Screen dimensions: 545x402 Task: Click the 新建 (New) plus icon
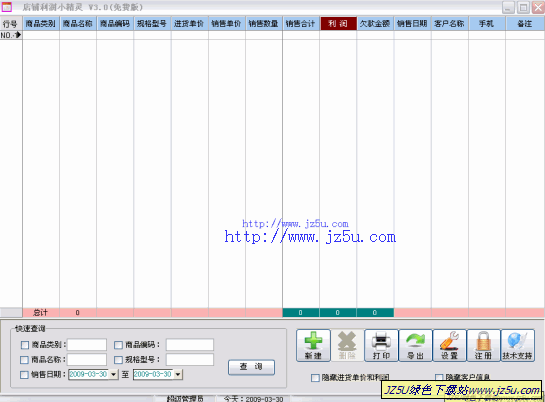[x=313, y=345]
